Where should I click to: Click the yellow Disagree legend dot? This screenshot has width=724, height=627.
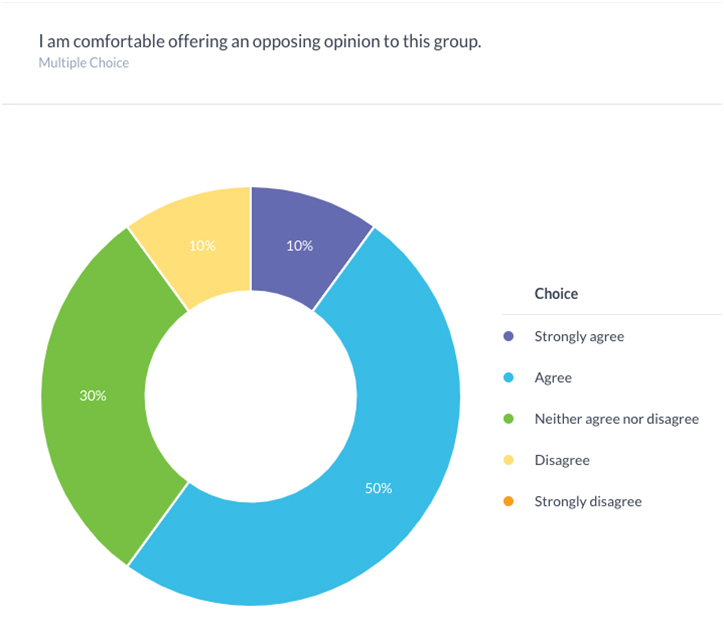(509, 461)
